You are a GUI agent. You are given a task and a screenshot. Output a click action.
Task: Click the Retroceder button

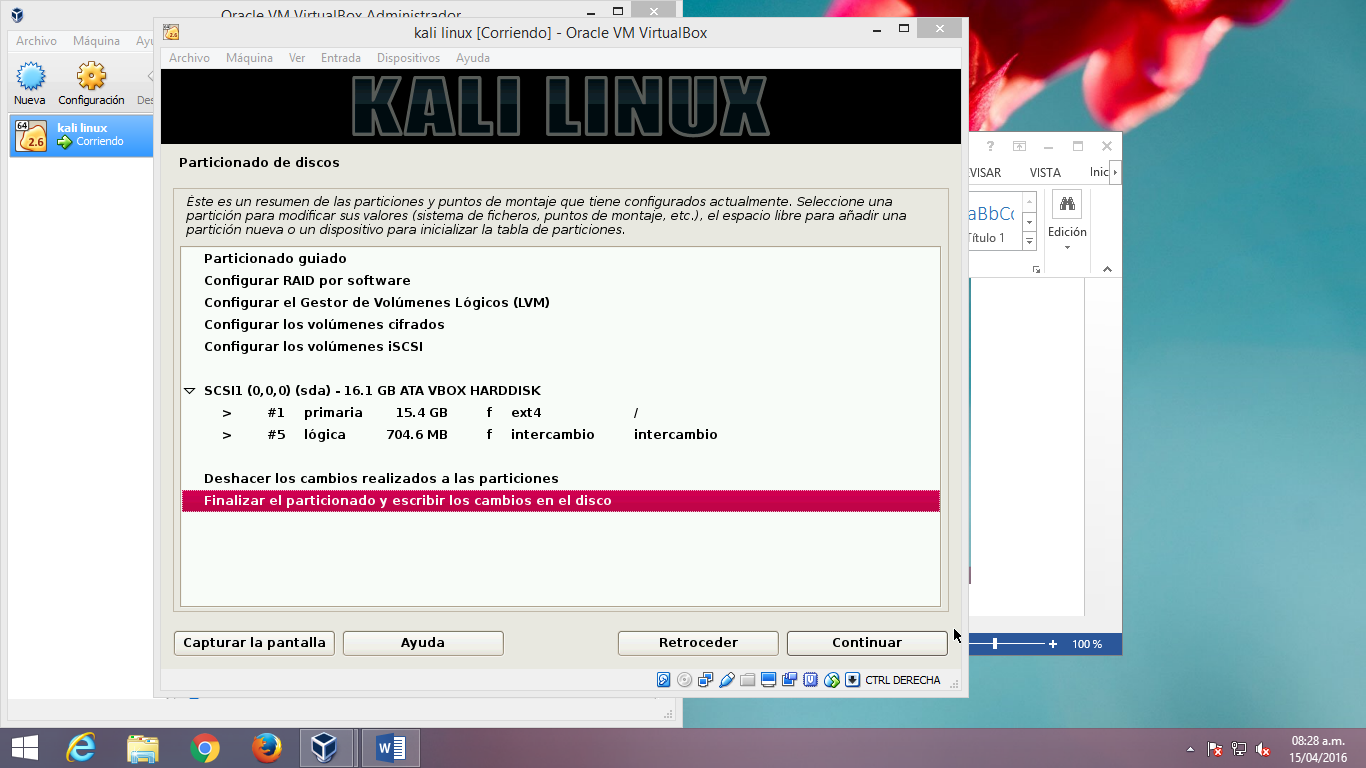(697, 643)
